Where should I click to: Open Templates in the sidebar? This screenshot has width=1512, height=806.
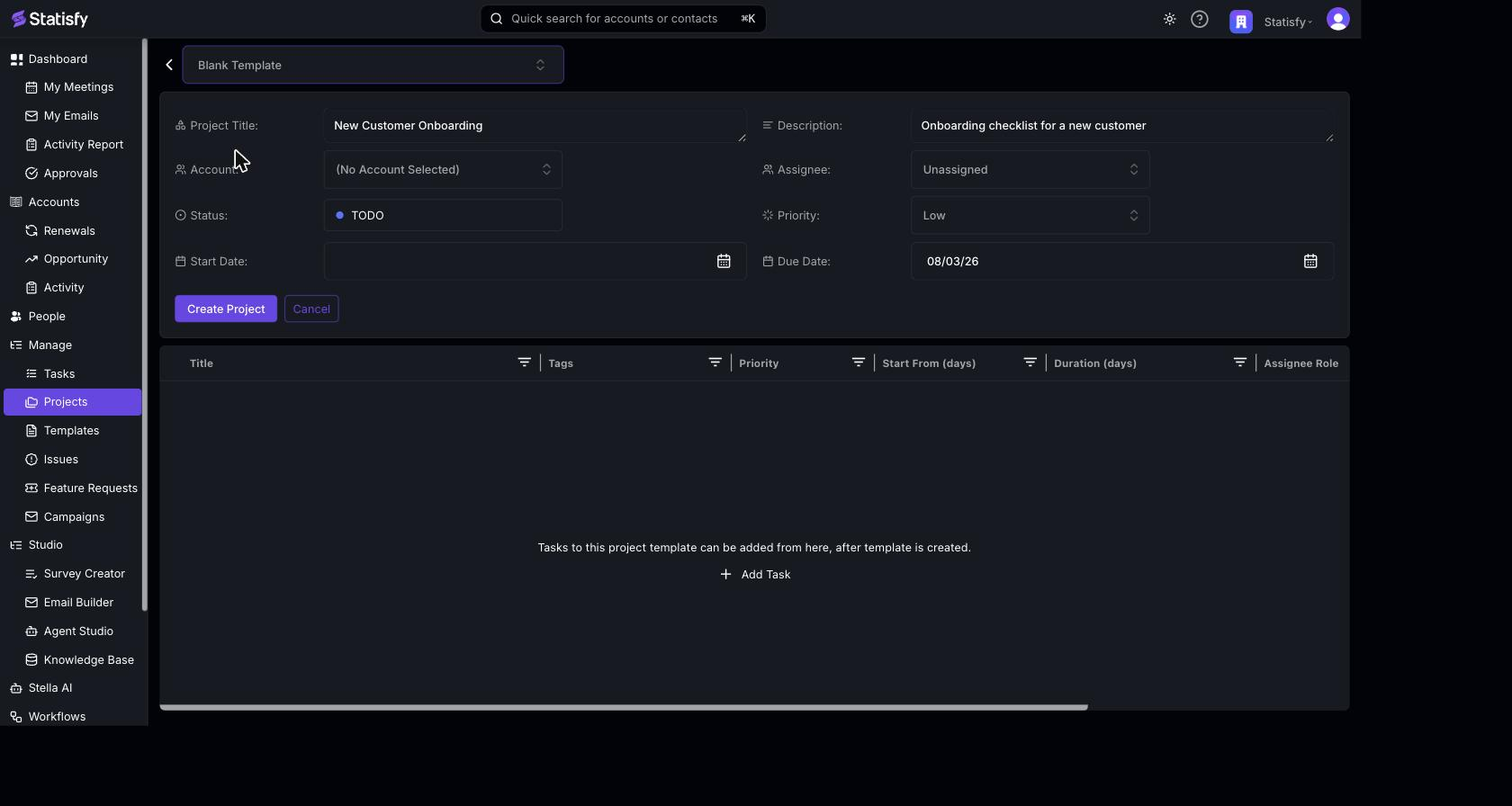tap(72, 431)
